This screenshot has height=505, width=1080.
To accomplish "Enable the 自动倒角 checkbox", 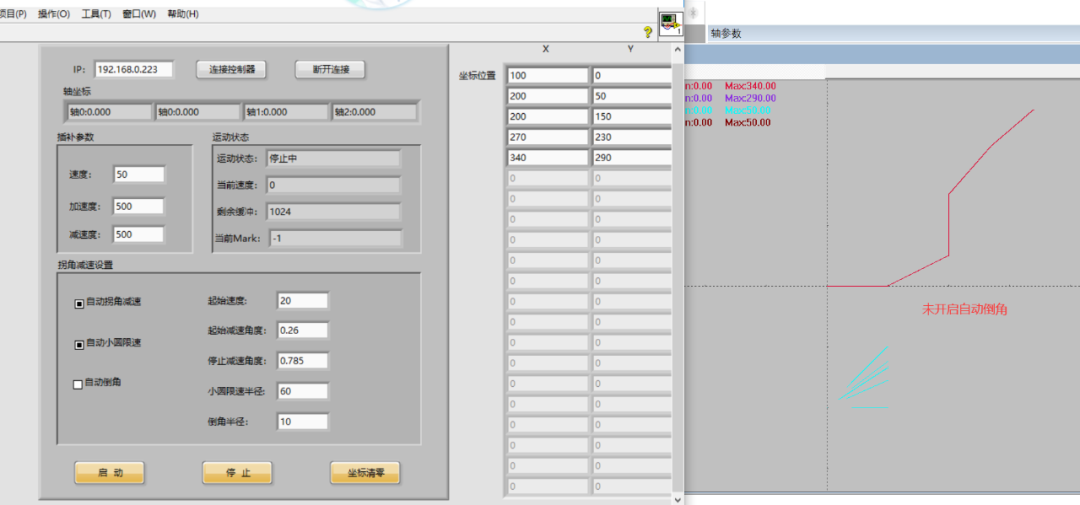I will [78, 384].
